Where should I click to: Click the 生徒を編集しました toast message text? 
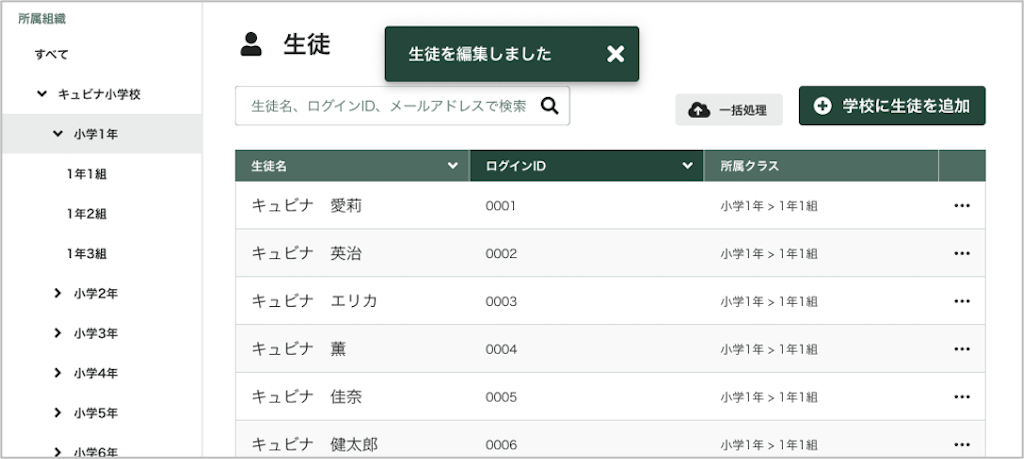point(480,54)
